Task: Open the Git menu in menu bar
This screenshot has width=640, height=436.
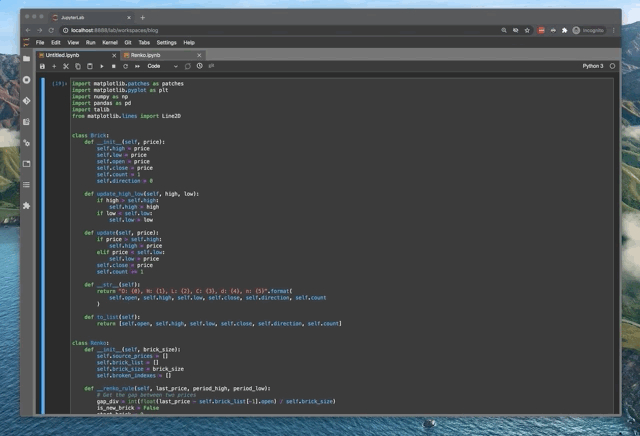Action: tap(129, 43)
